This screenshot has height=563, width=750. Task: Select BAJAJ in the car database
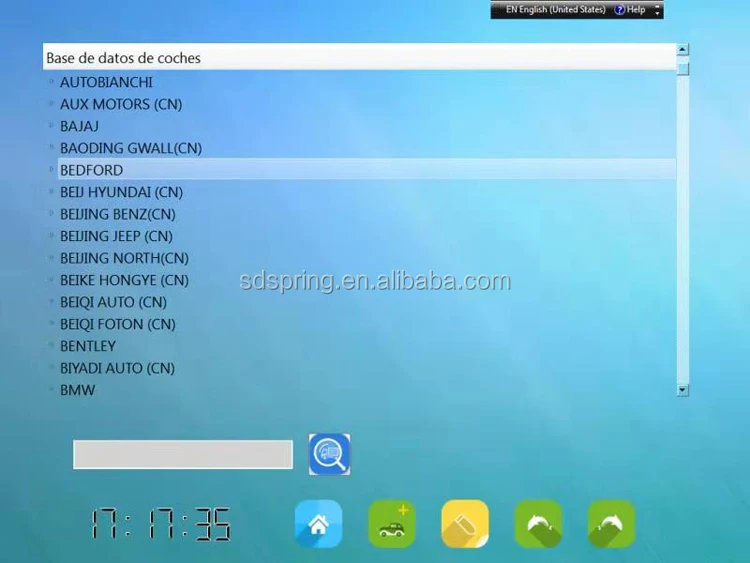pos(79,126)
